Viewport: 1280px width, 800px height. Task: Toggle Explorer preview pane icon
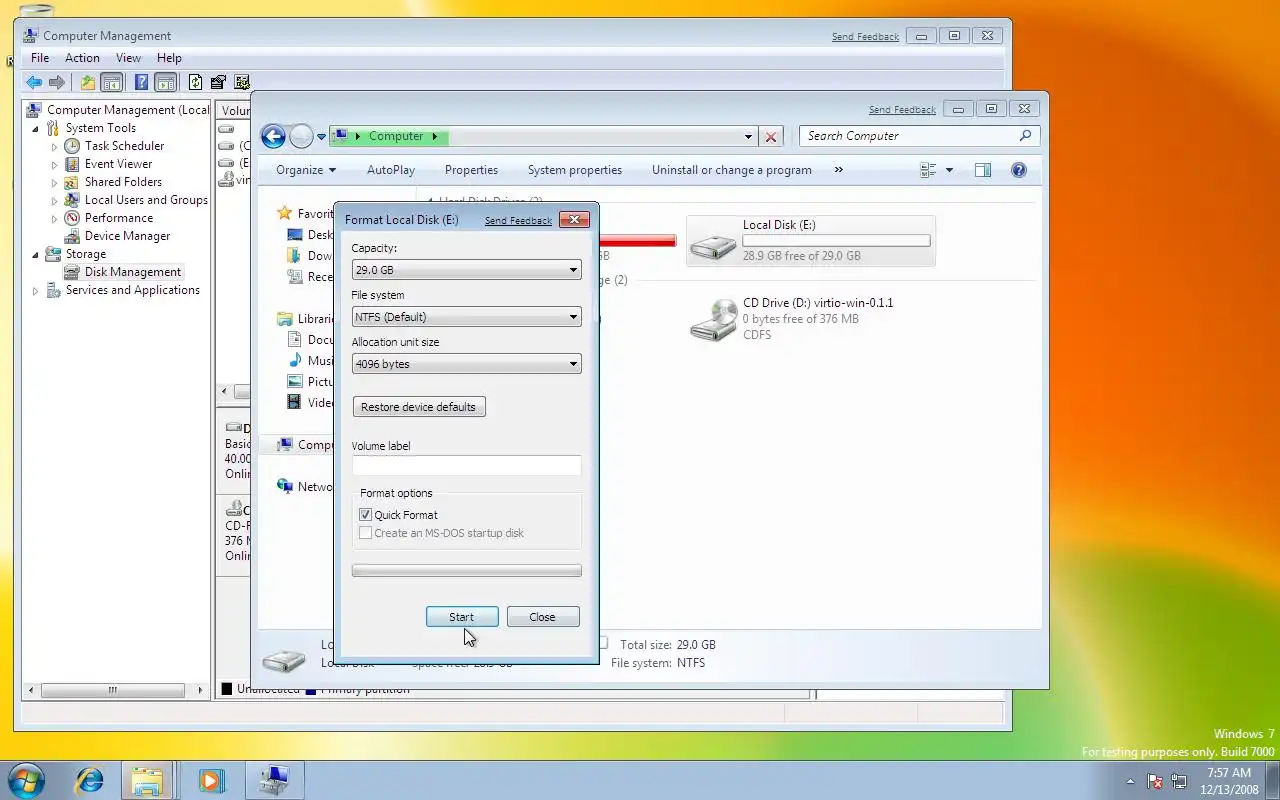click(x=983, y=170)
